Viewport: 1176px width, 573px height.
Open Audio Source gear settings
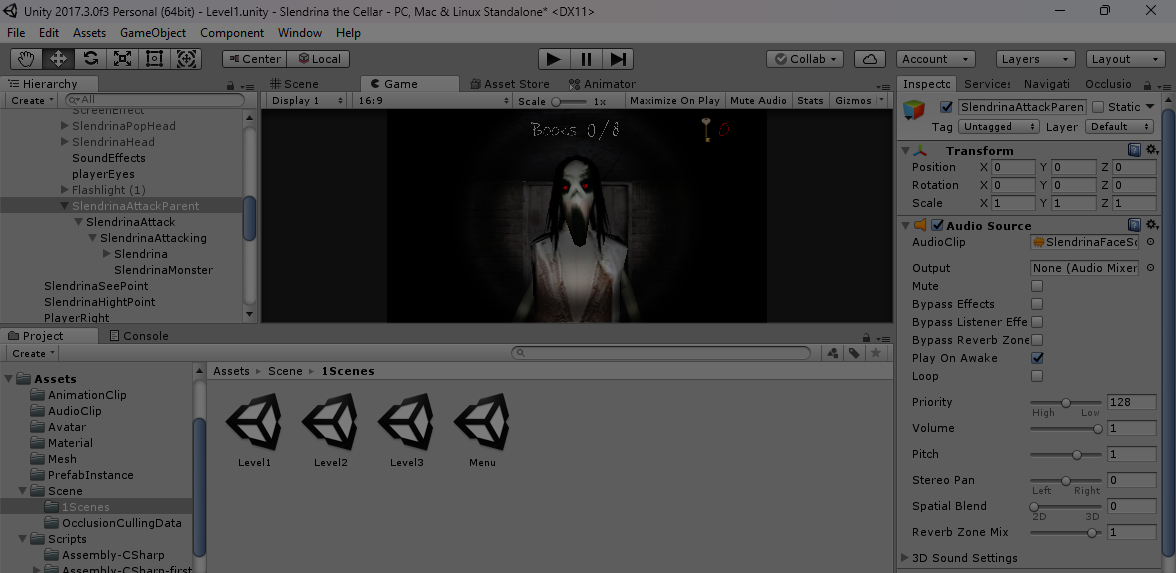tap(1152, 225)
